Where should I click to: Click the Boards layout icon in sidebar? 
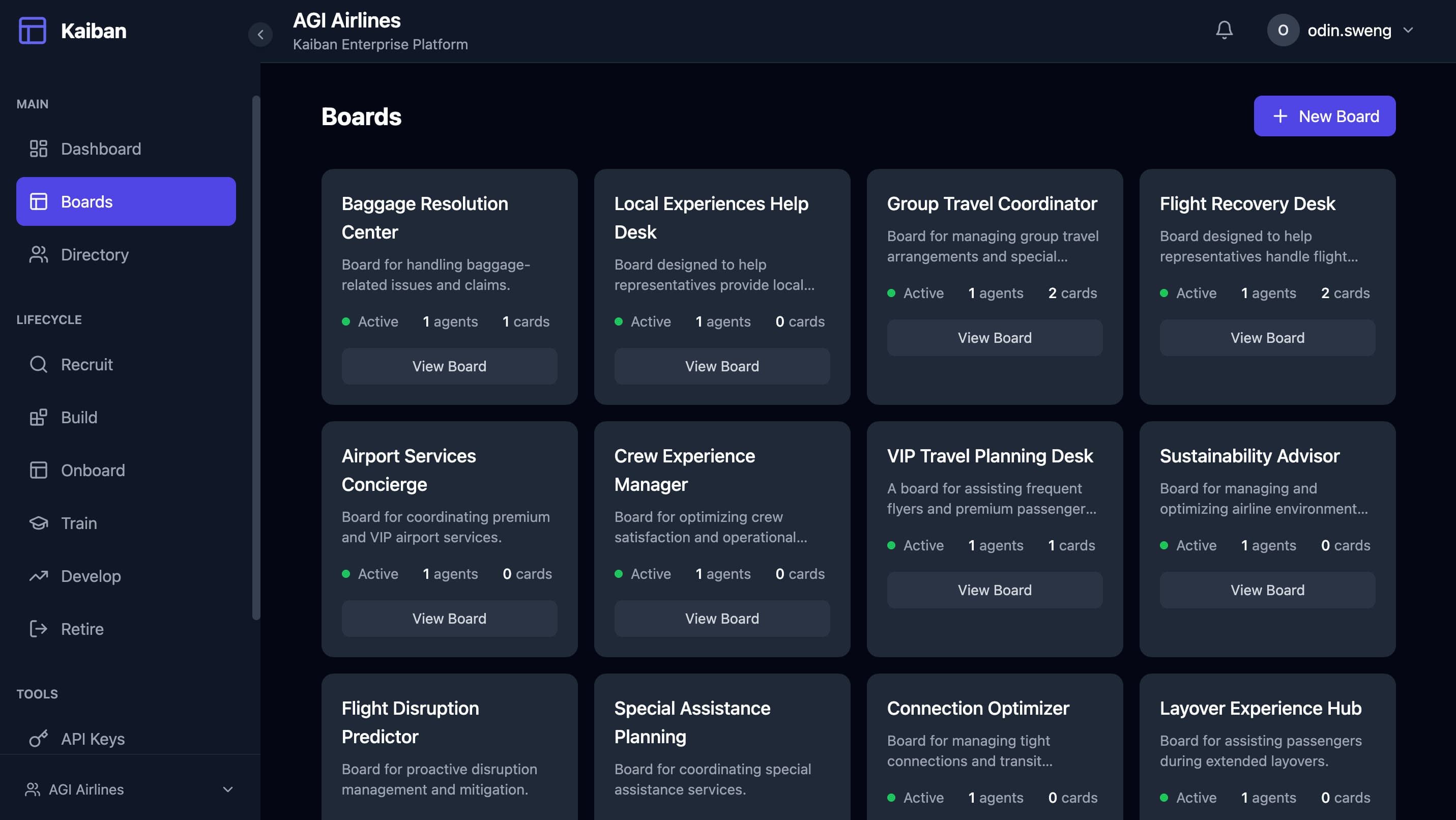tap(39, 202)
